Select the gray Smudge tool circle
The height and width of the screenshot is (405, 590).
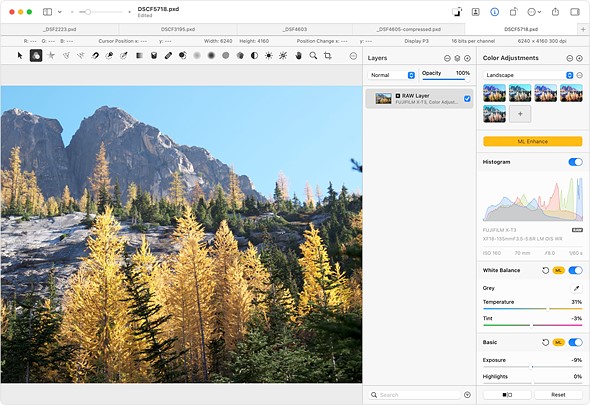(x=225, y=56)
